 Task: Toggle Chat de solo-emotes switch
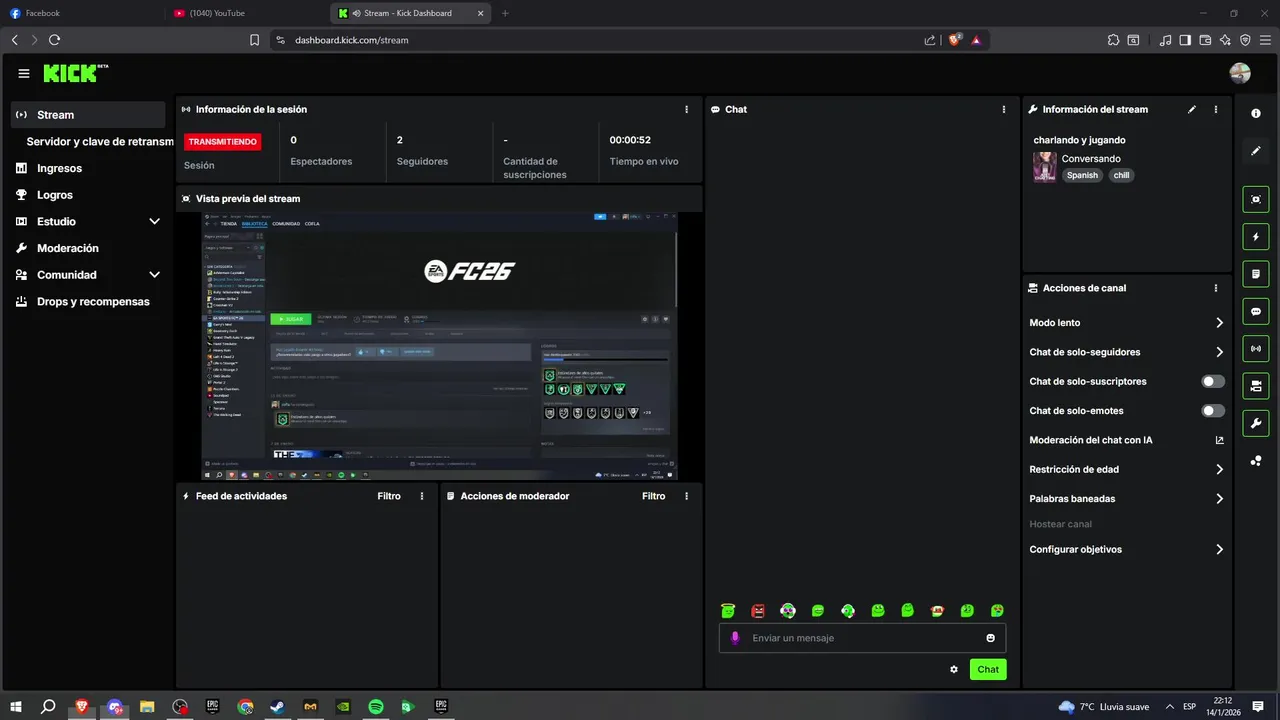coord(1213,411)
